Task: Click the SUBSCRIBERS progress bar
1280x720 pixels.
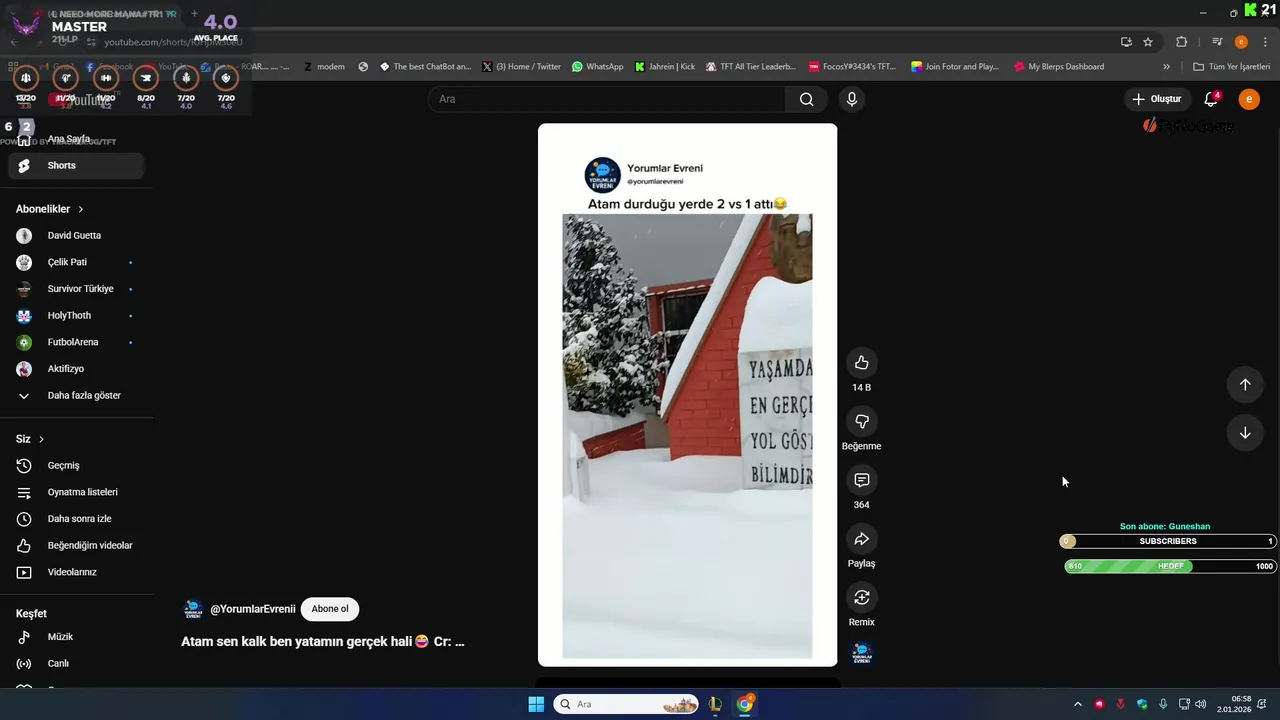Action: tap(1168, 541)
